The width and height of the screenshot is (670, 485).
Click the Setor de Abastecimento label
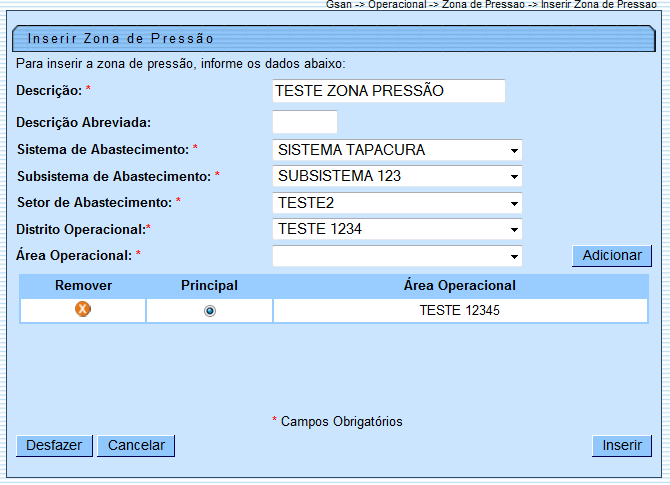pos(94,203)
